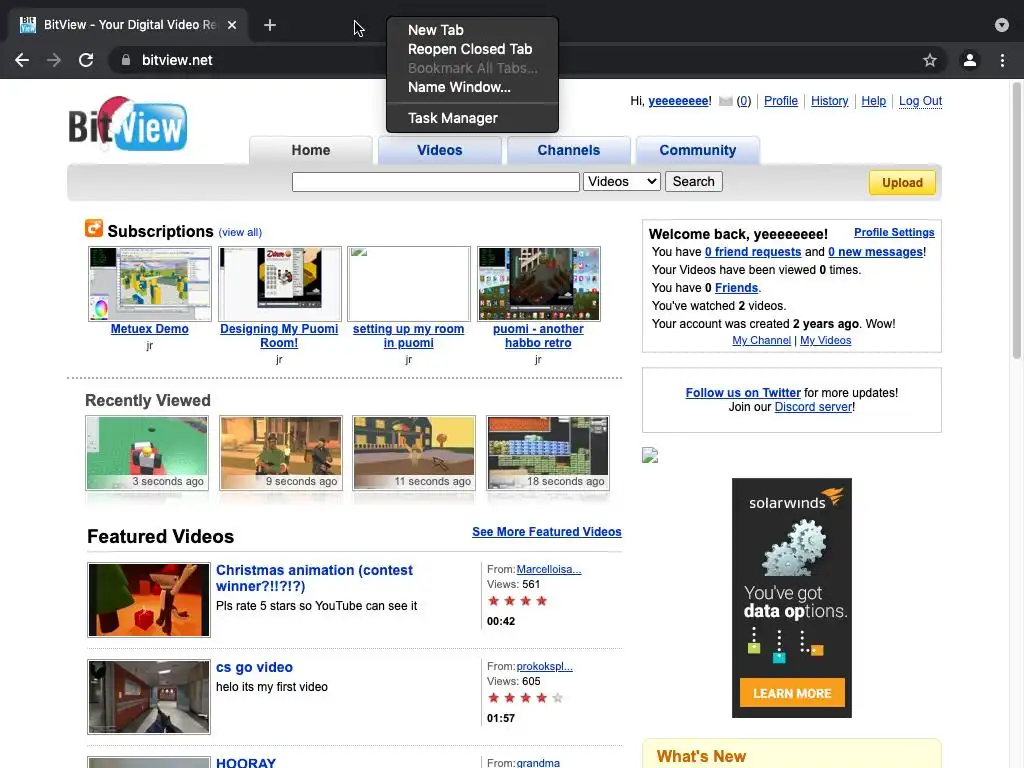
Task: Click See More Featured Videos link
Action: tap(547, 532)
